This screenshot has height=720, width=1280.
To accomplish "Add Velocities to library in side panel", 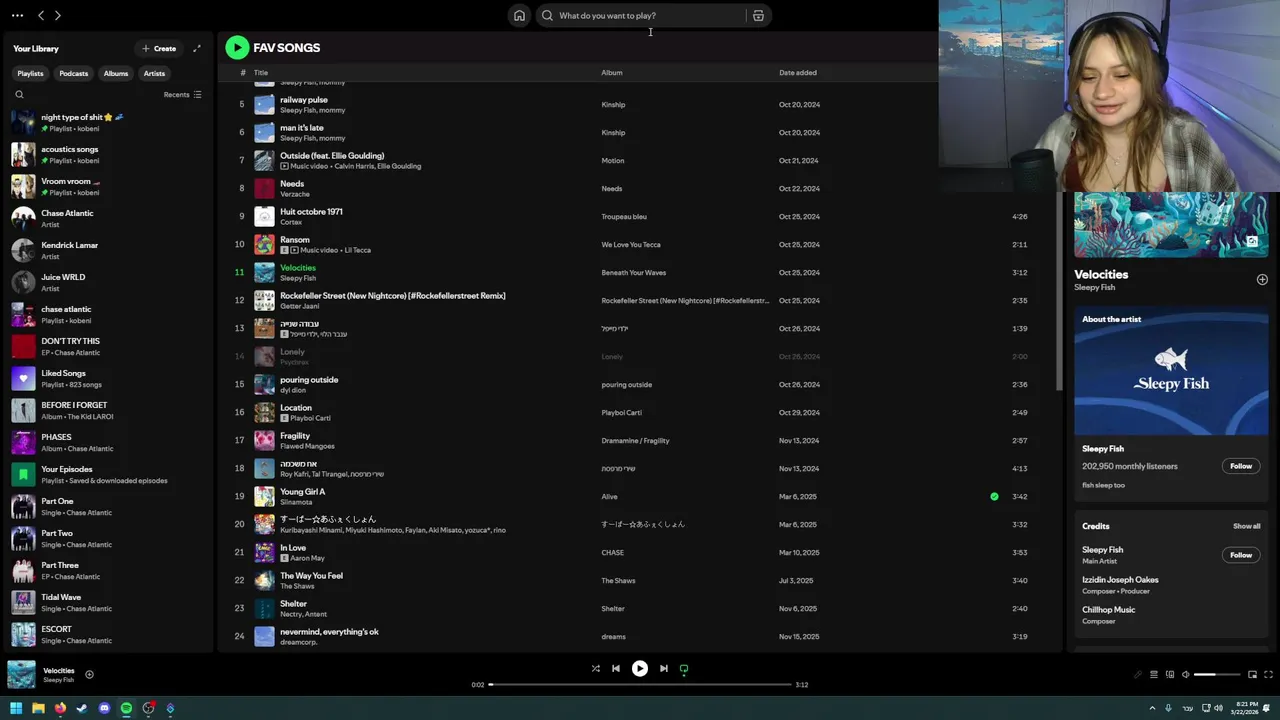I will pyautogui.click(x=1262, y=279).
